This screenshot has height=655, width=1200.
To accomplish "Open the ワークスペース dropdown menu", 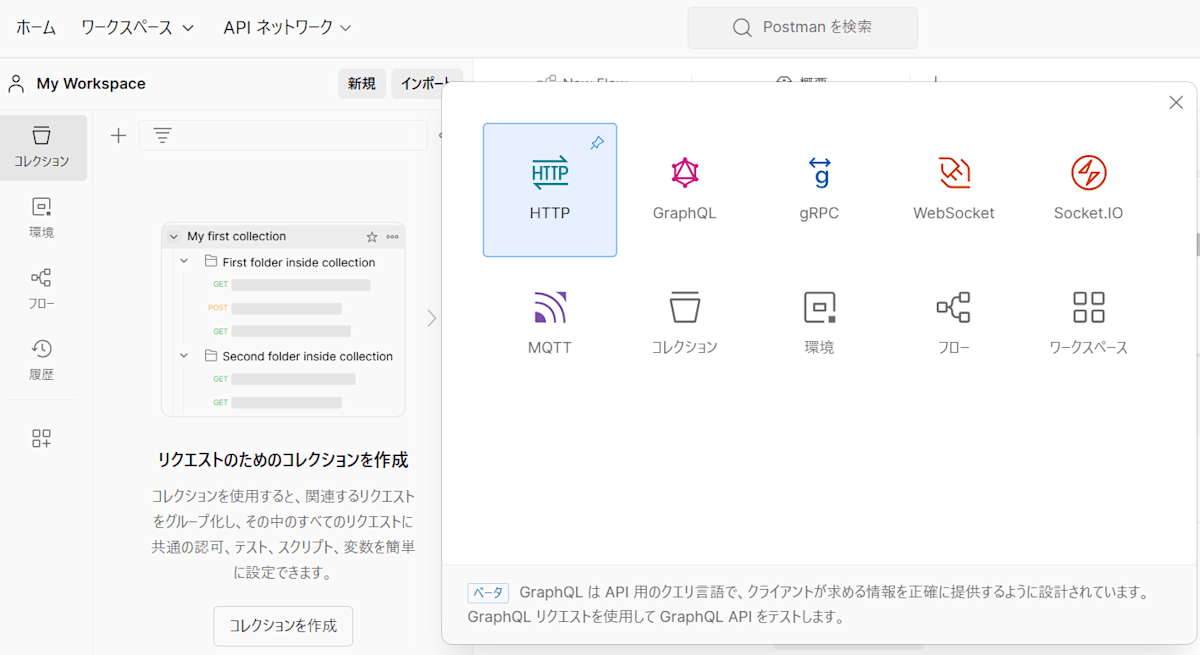I will [x=137, y=28].
